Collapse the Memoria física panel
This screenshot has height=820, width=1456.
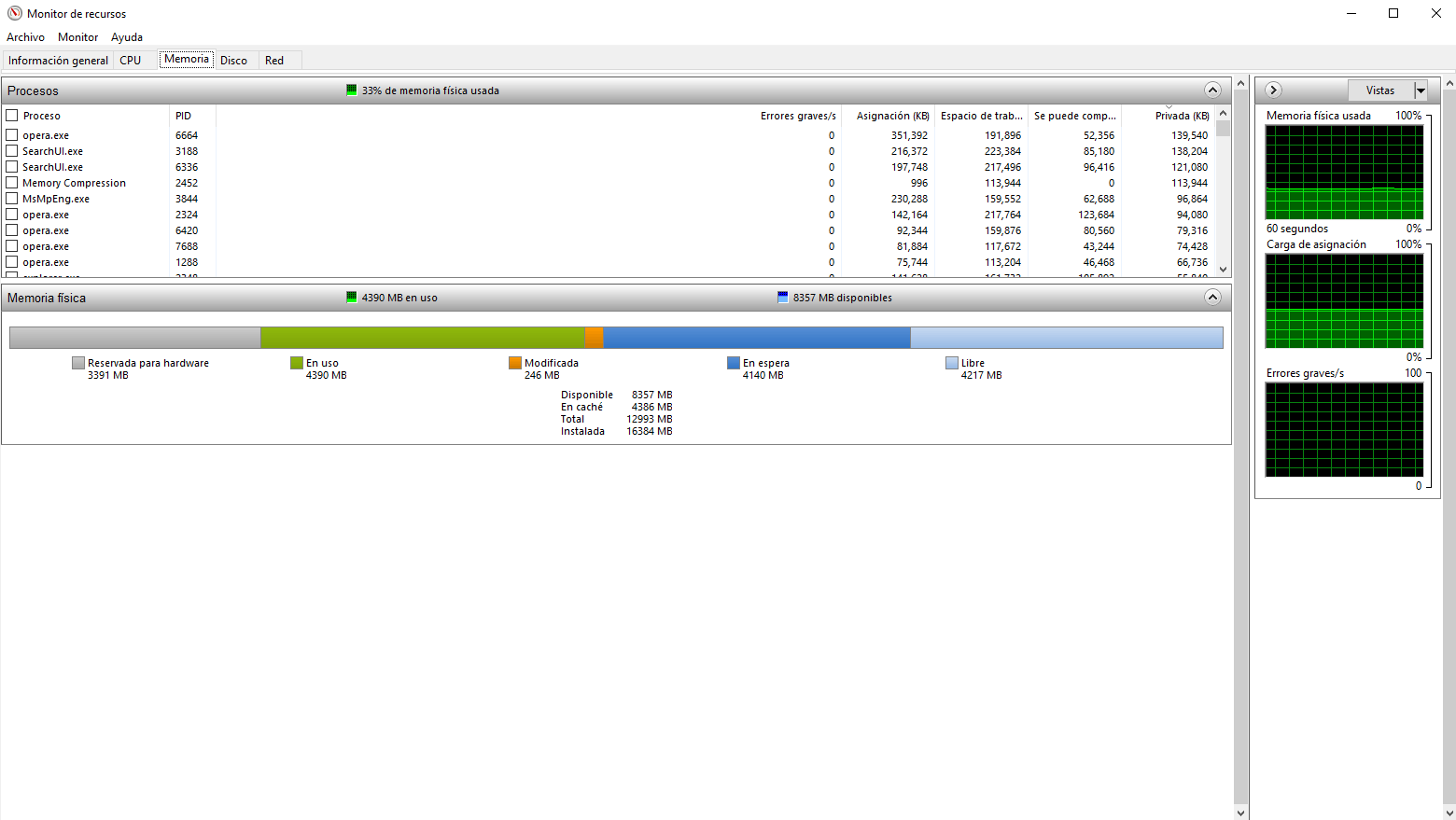pos(1212,297)
